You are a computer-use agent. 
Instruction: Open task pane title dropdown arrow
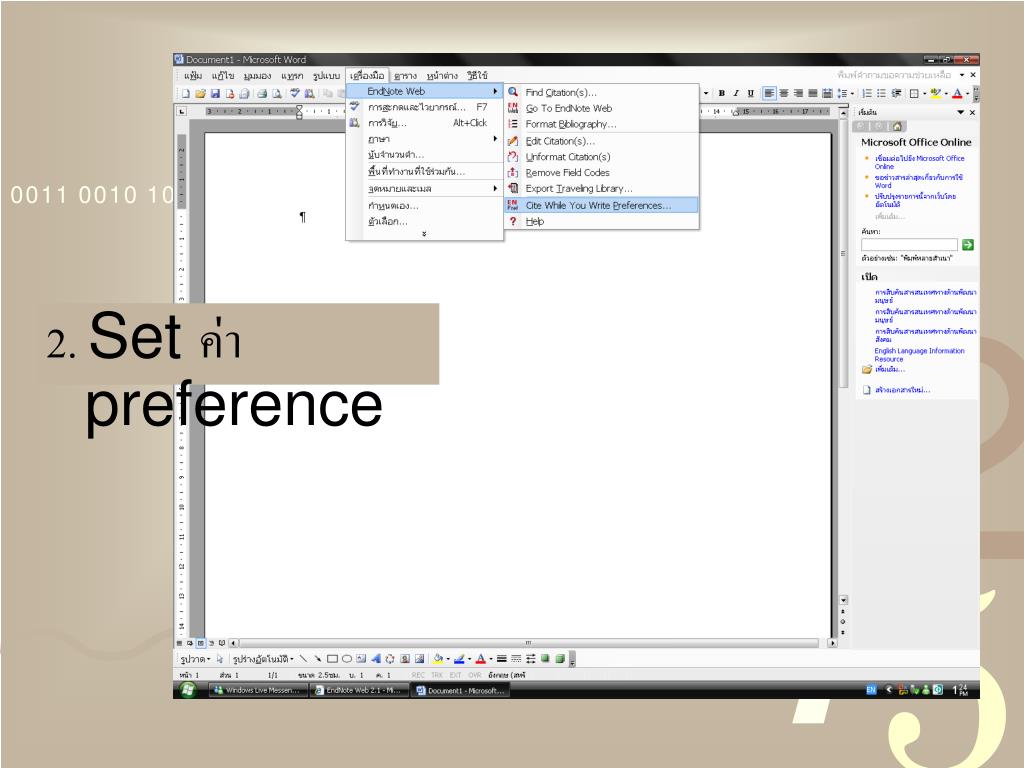pyautogui.click(x=961, y=112)
